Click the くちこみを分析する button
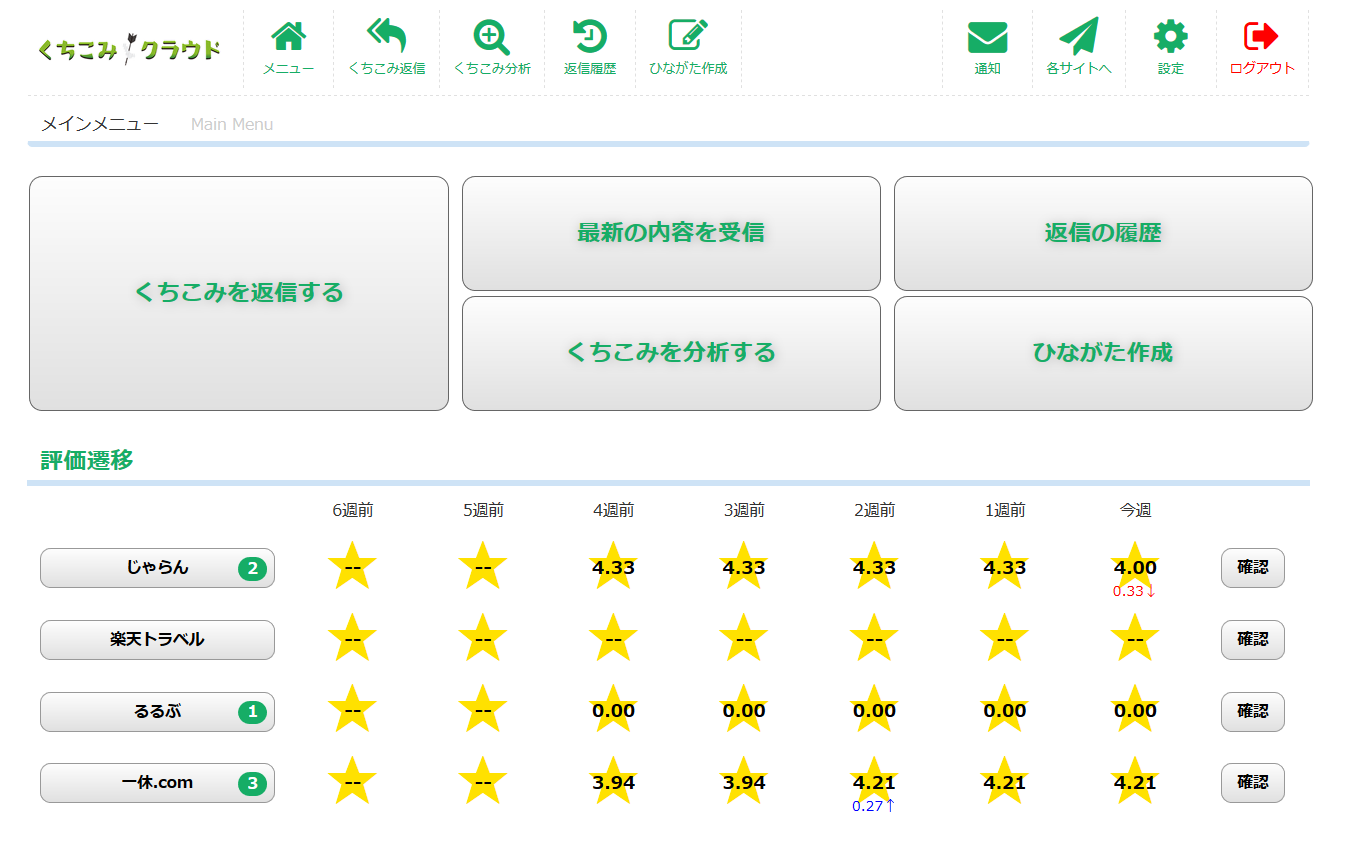The image size is (1351, 845). (671, 353)
